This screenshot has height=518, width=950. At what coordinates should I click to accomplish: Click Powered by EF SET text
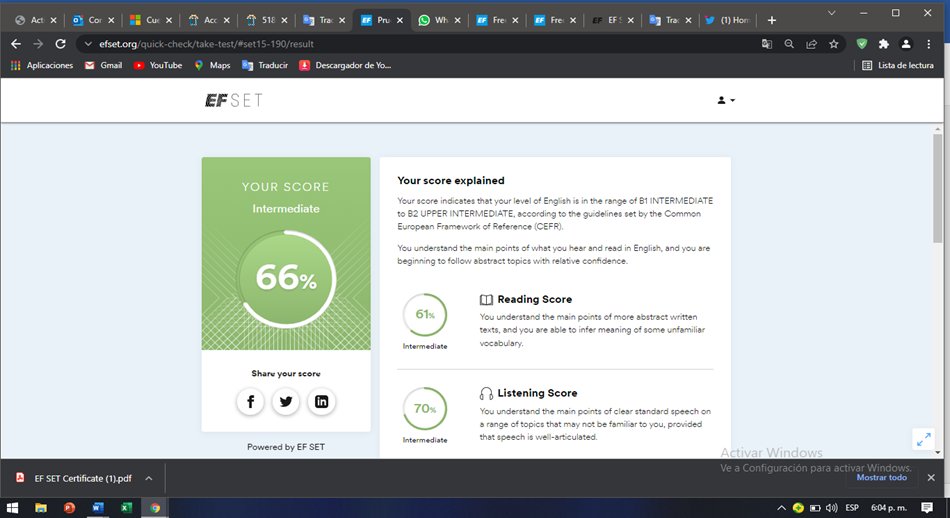[x=286, y=447]
